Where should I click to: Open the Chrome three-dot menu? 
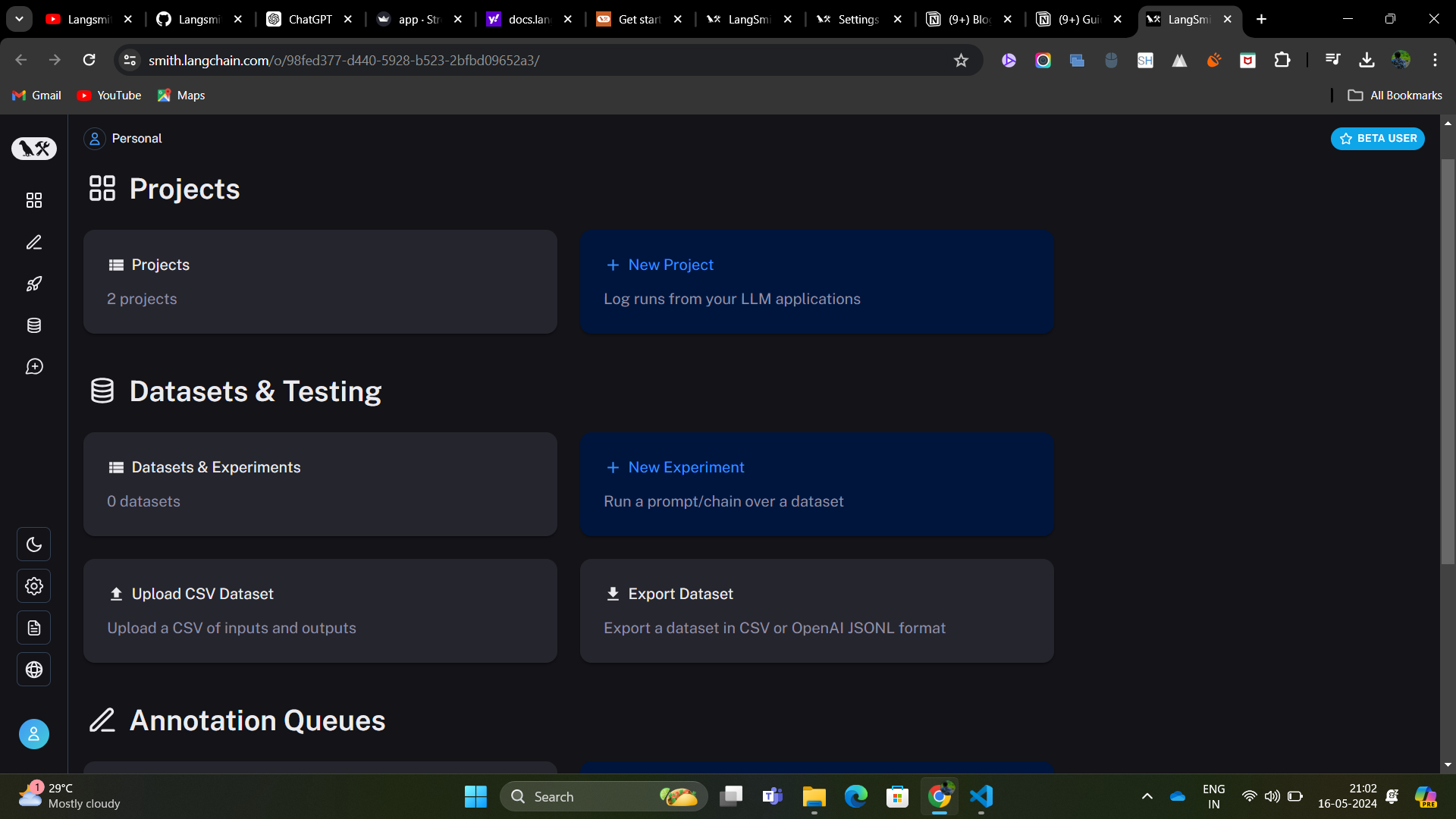pos(1435,60)
